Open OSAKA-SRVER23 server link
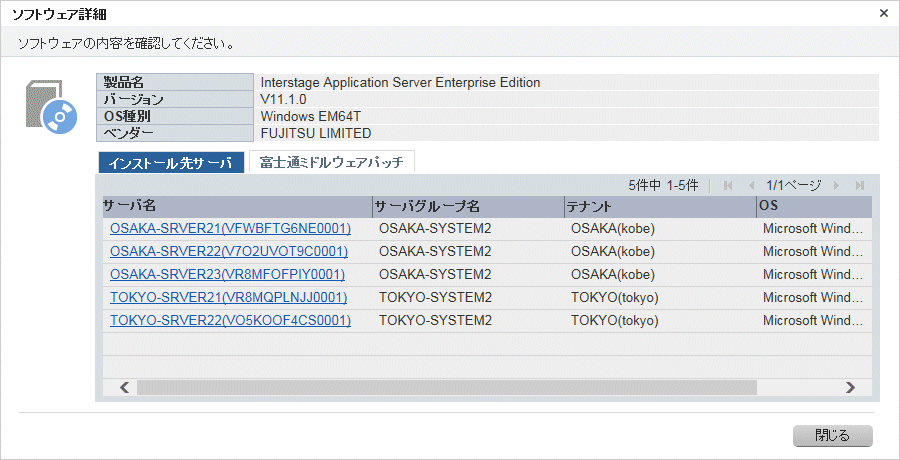Viewport: 900px width, 460px height. coord(227,275)
